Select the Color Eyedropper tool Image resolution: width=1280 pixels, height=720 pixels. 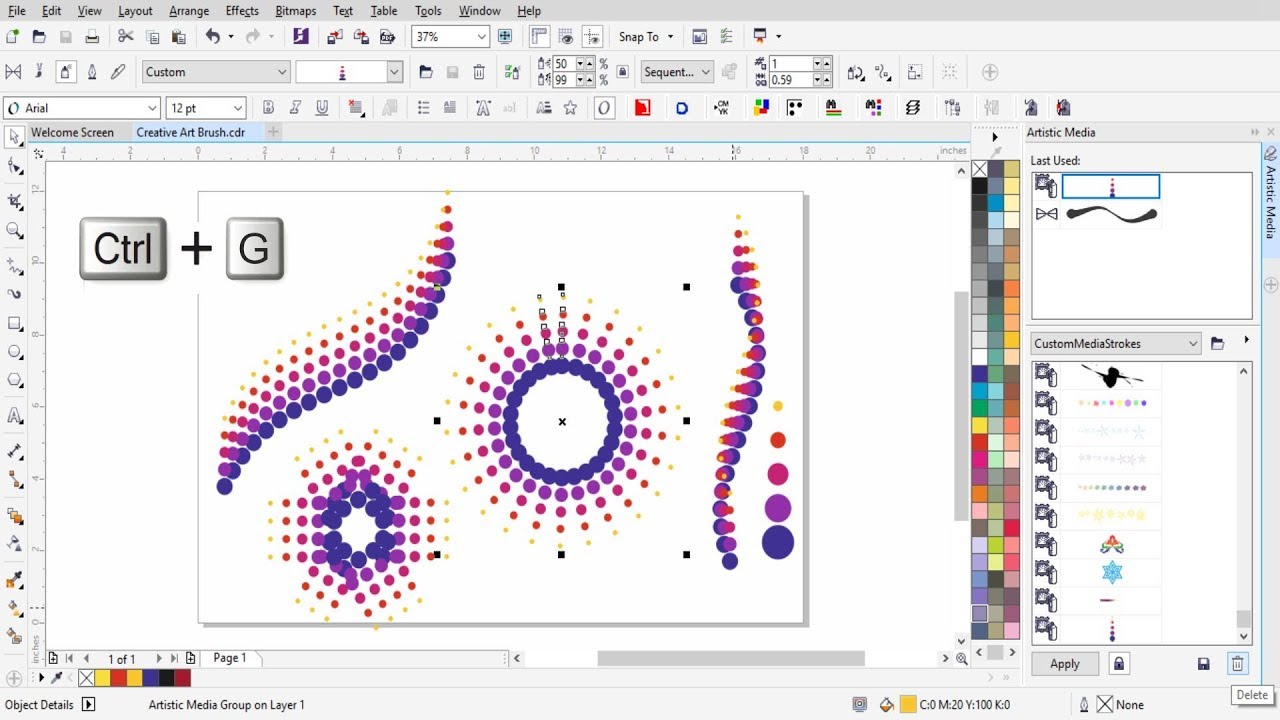pos(15,580)
